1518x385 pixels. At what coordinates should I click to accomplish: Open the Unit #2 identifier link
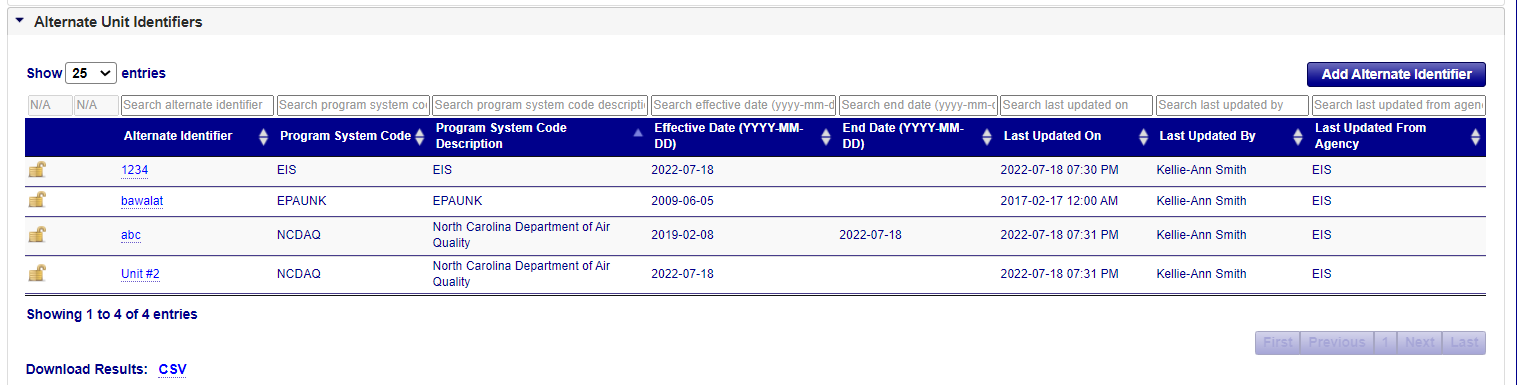(140, 274)
